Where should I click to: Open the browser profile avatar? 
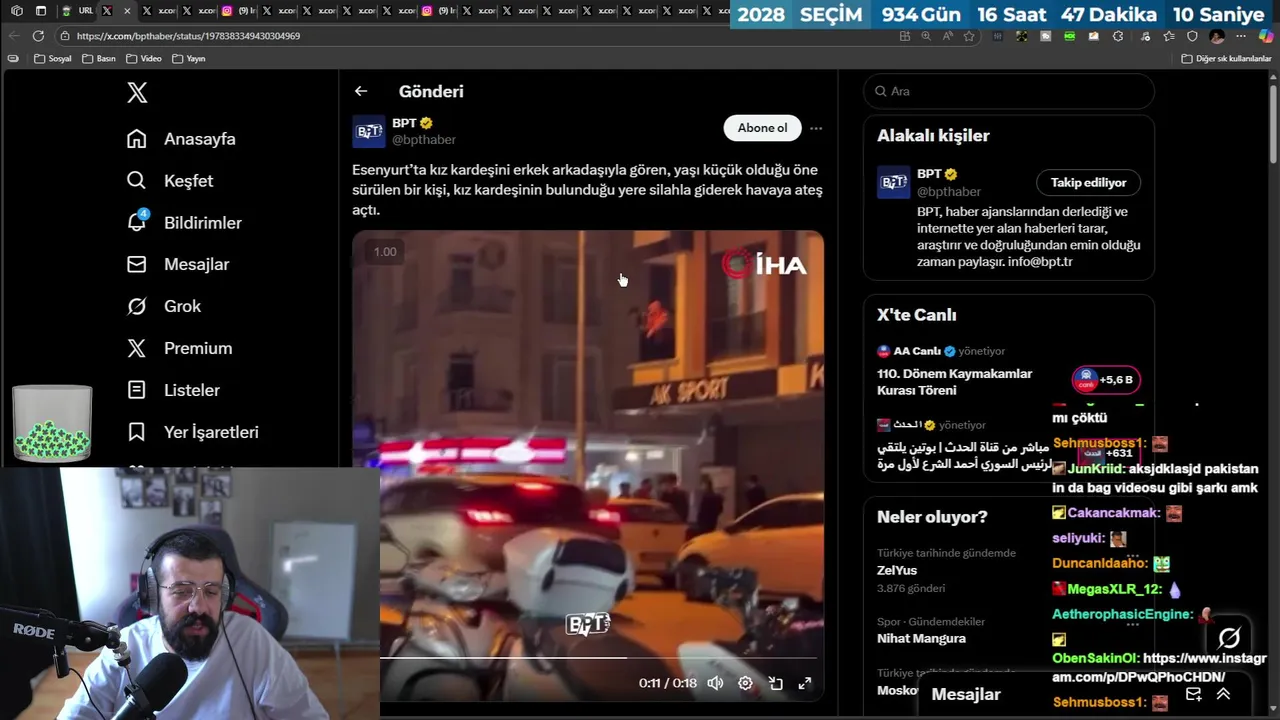coord(1217,36)
